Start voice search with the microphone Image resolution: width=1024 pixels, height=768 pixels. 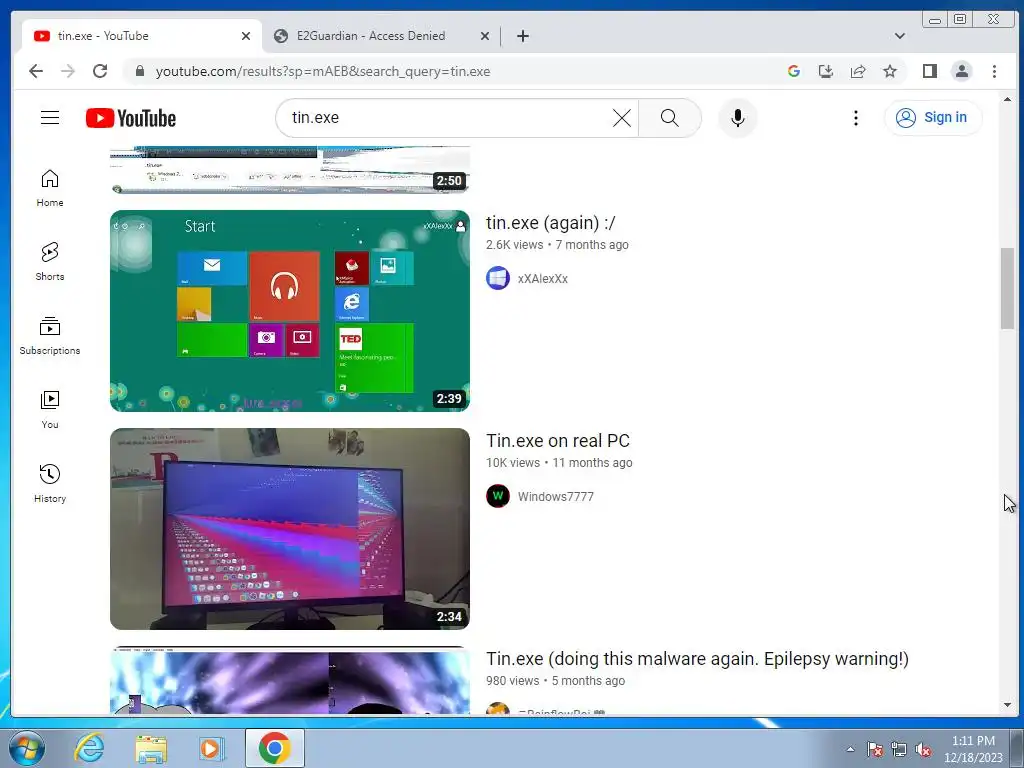738,118
